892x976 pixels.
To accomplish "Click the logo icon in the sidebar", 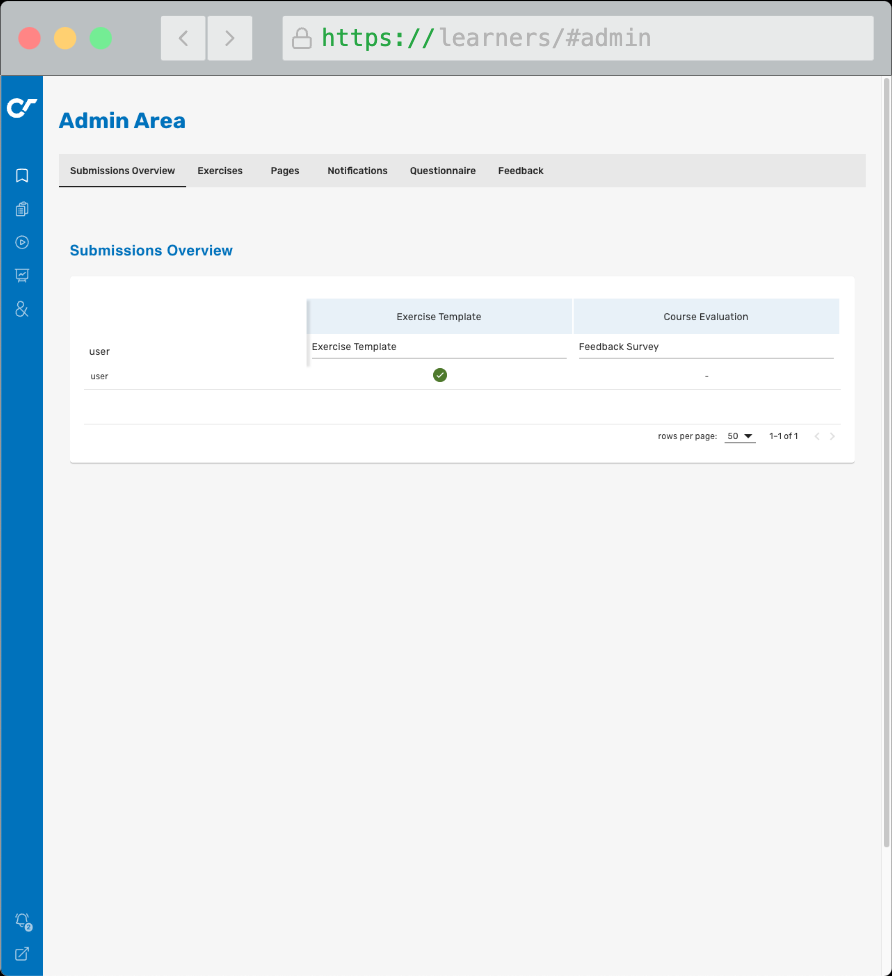I will (x=21, y=107).
